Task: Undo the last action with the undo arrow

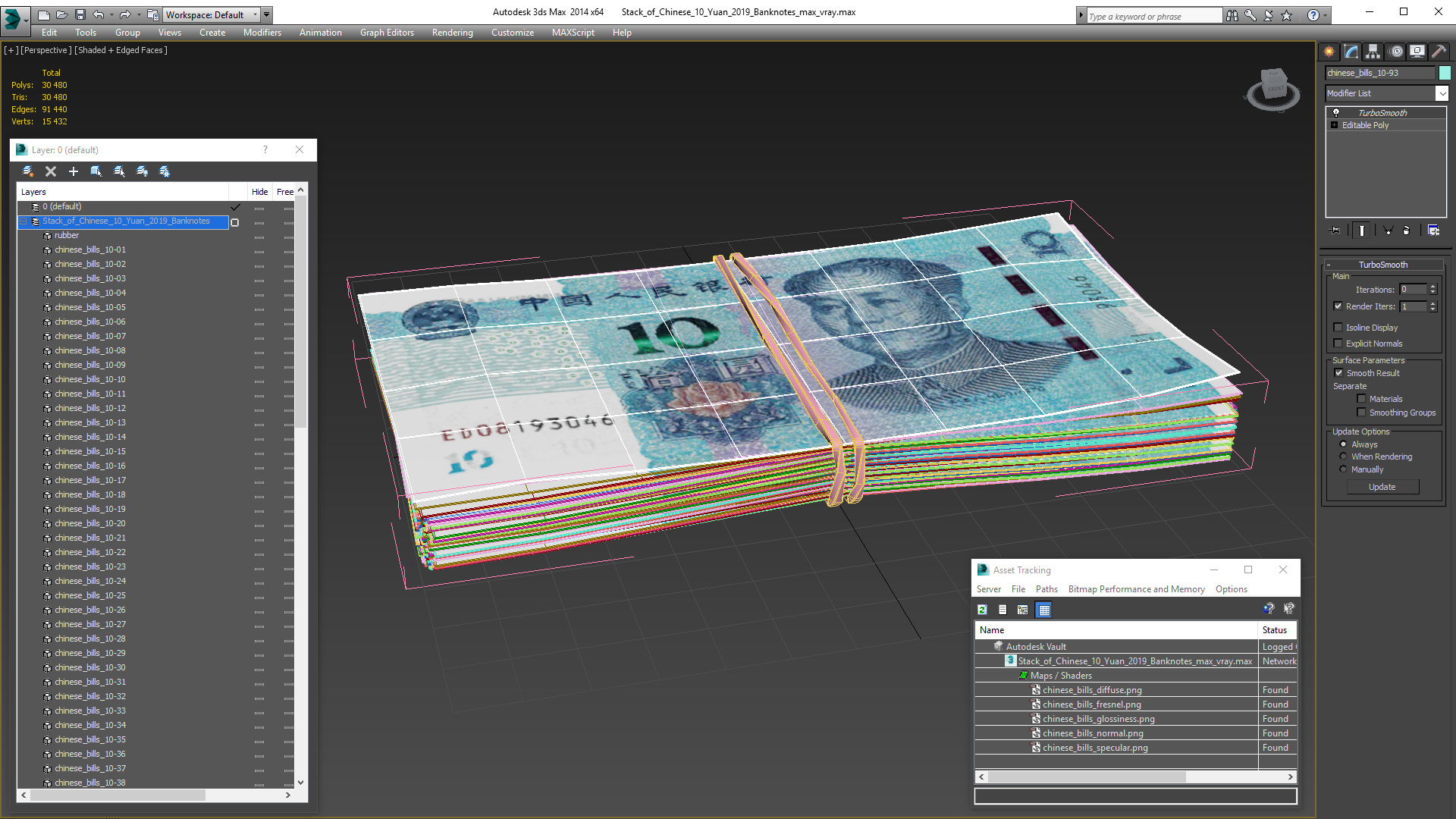Action: (x=99, y=14)
